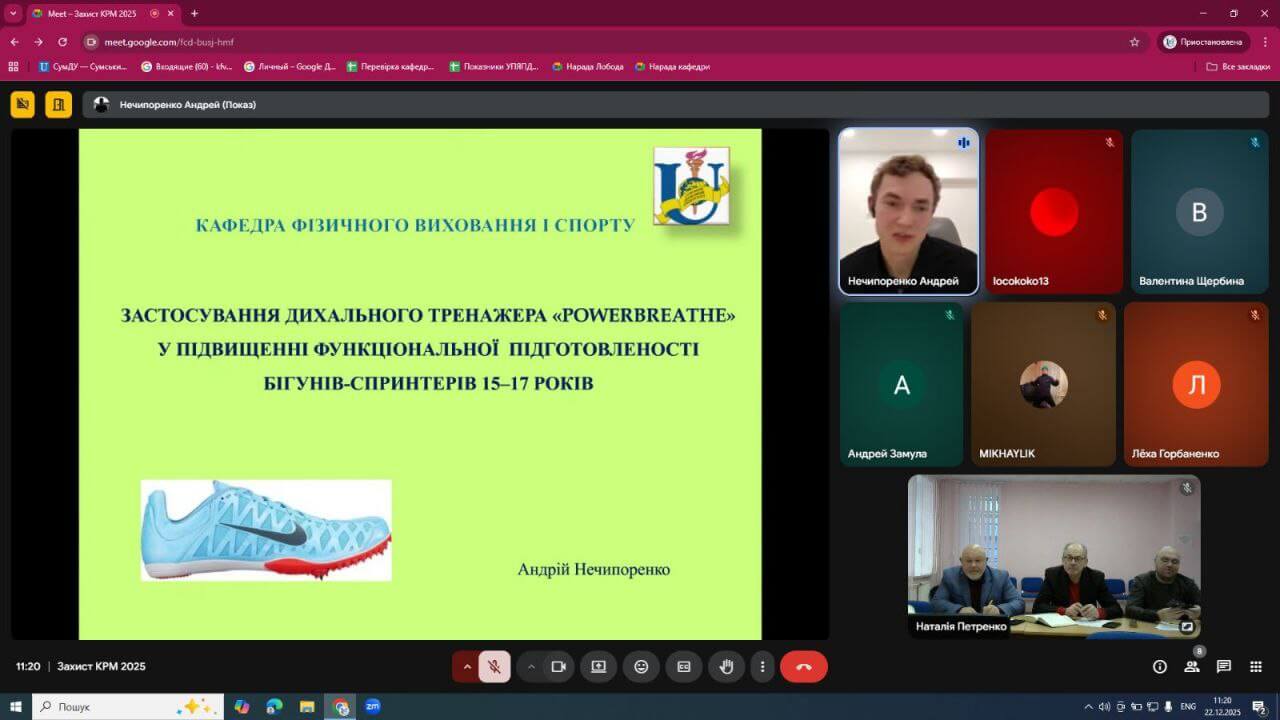Turn on closed captions

(684, 667)
